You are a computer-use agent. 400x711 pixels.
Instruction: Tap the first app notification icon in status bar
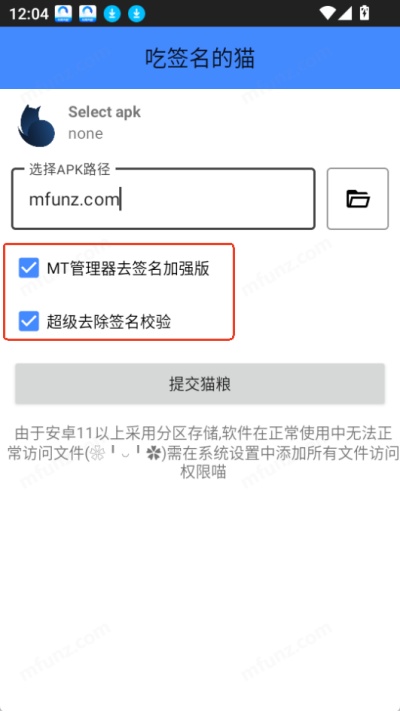click(x=63, y=14)
